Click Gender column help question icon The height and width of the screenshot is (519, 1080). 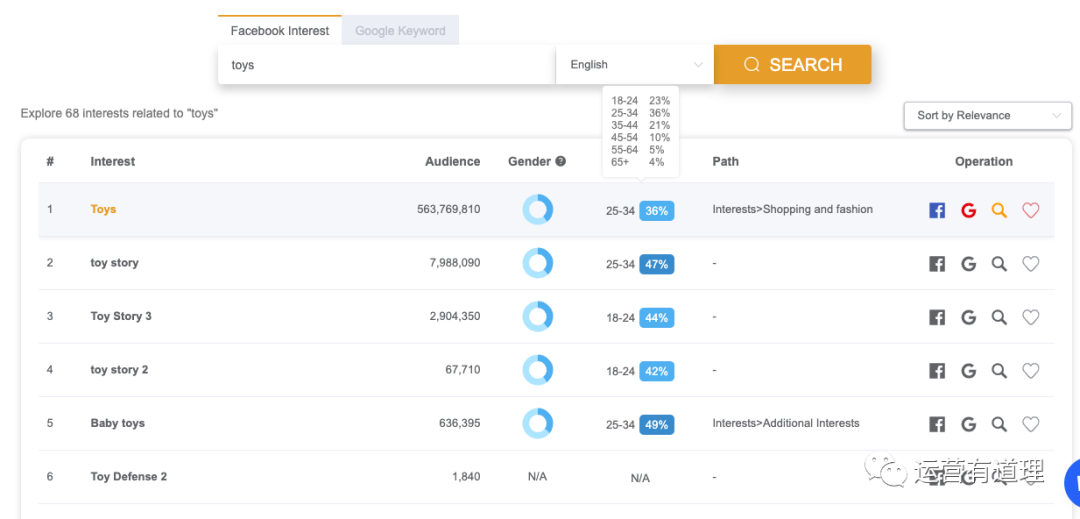(561, 162)
